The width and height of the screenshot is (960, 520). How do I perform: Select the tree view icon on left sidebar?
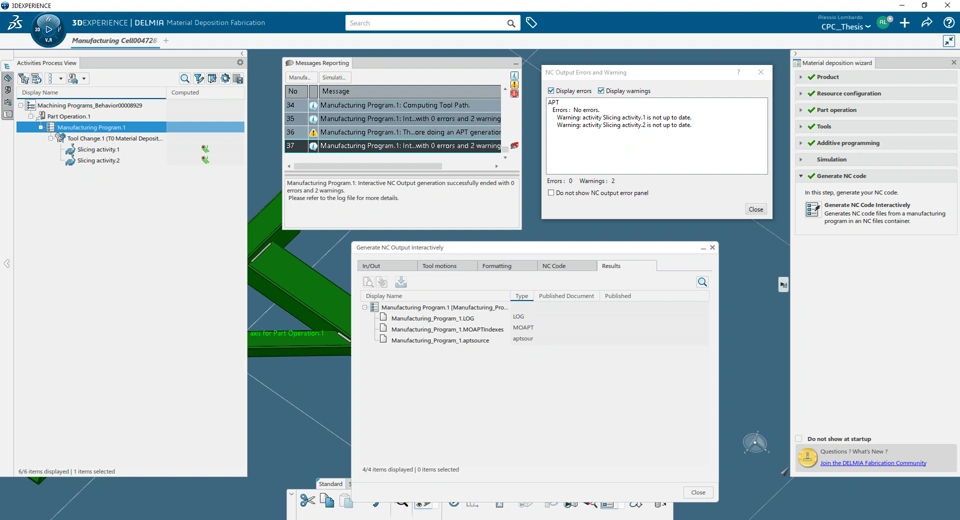7,66
